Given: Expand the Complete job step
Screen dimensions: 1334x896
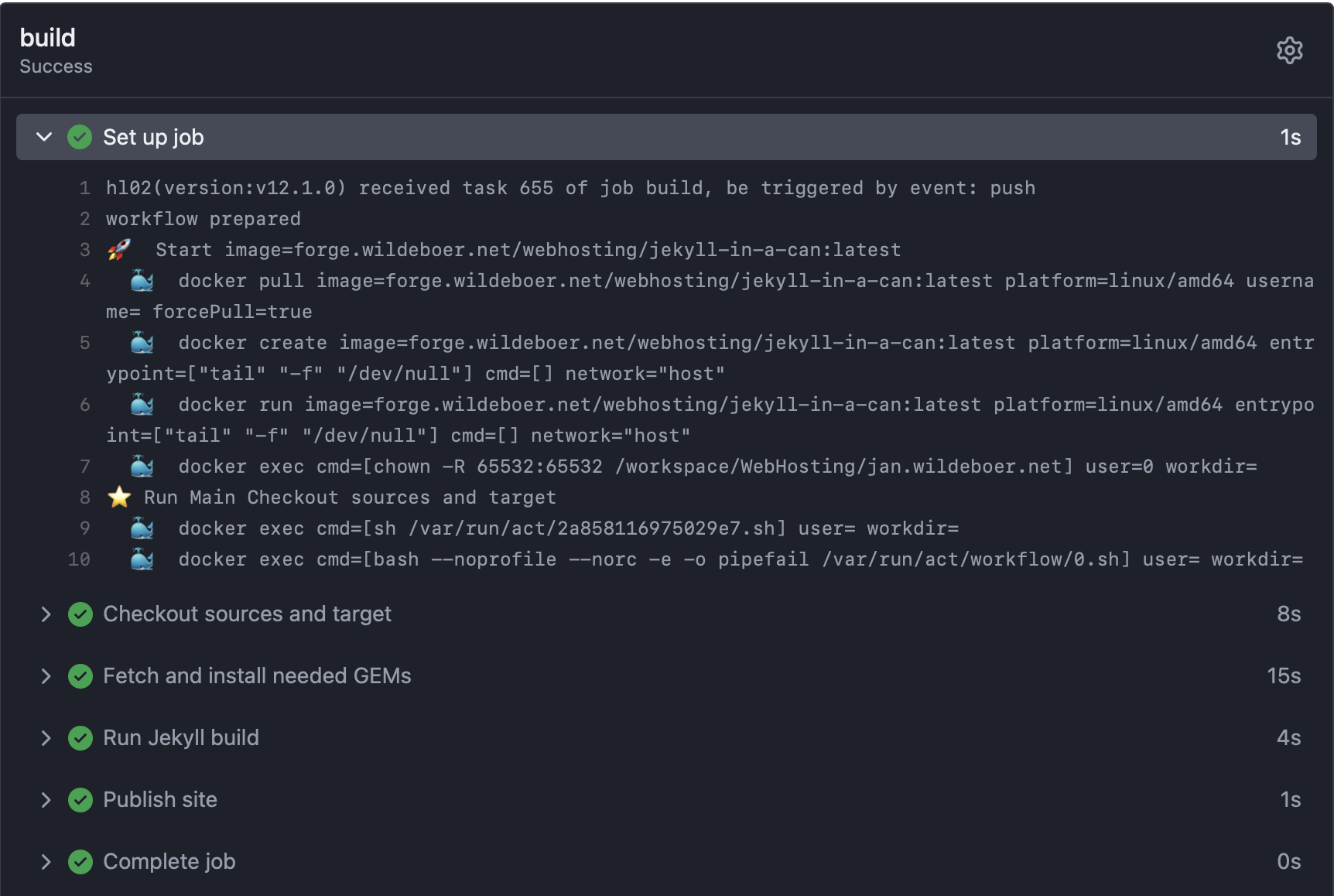Looking at the screenshot, I should click(46, 861).
